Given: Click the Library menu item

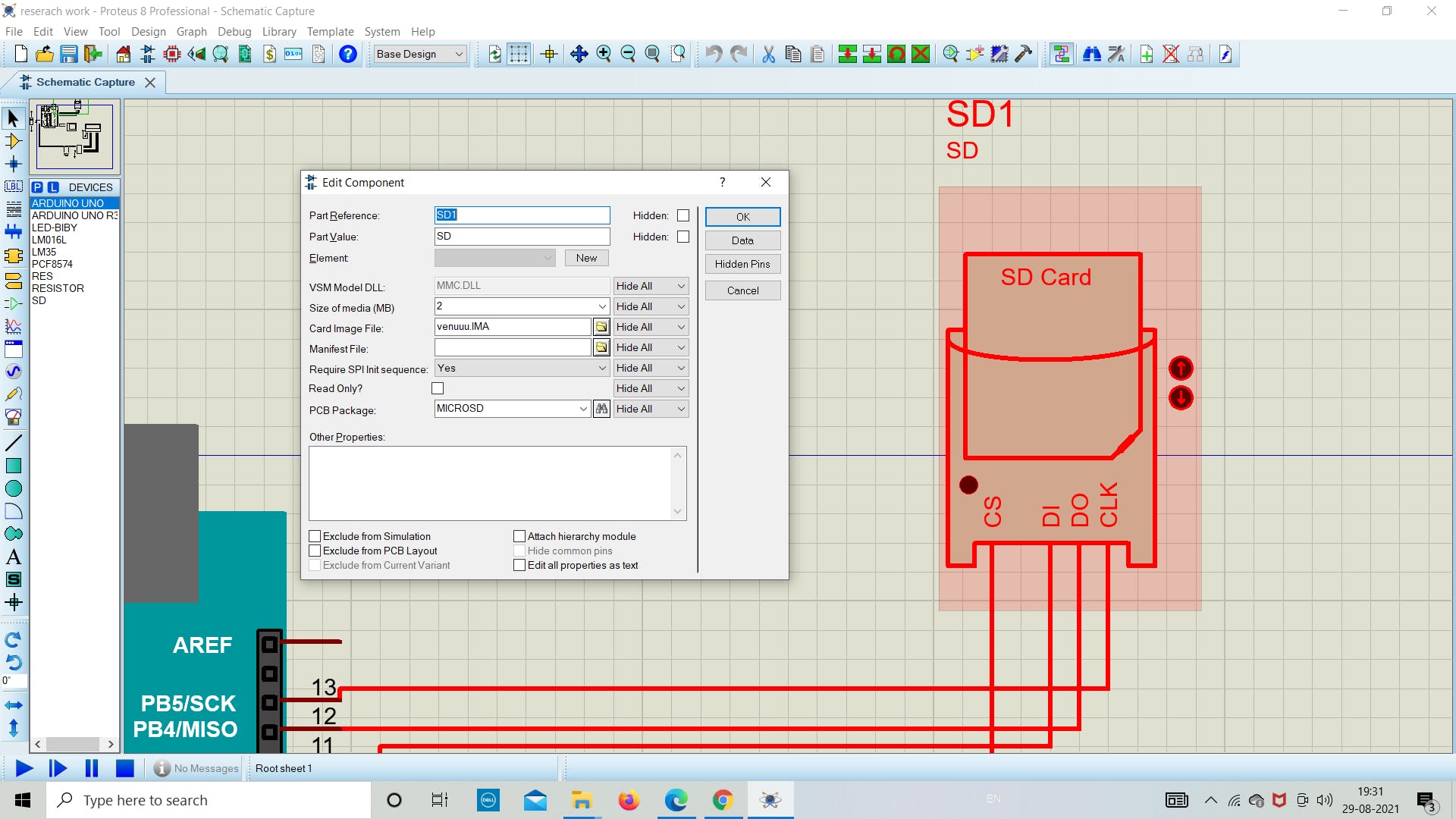Looking at the screenshot, I should click(278, 31).
